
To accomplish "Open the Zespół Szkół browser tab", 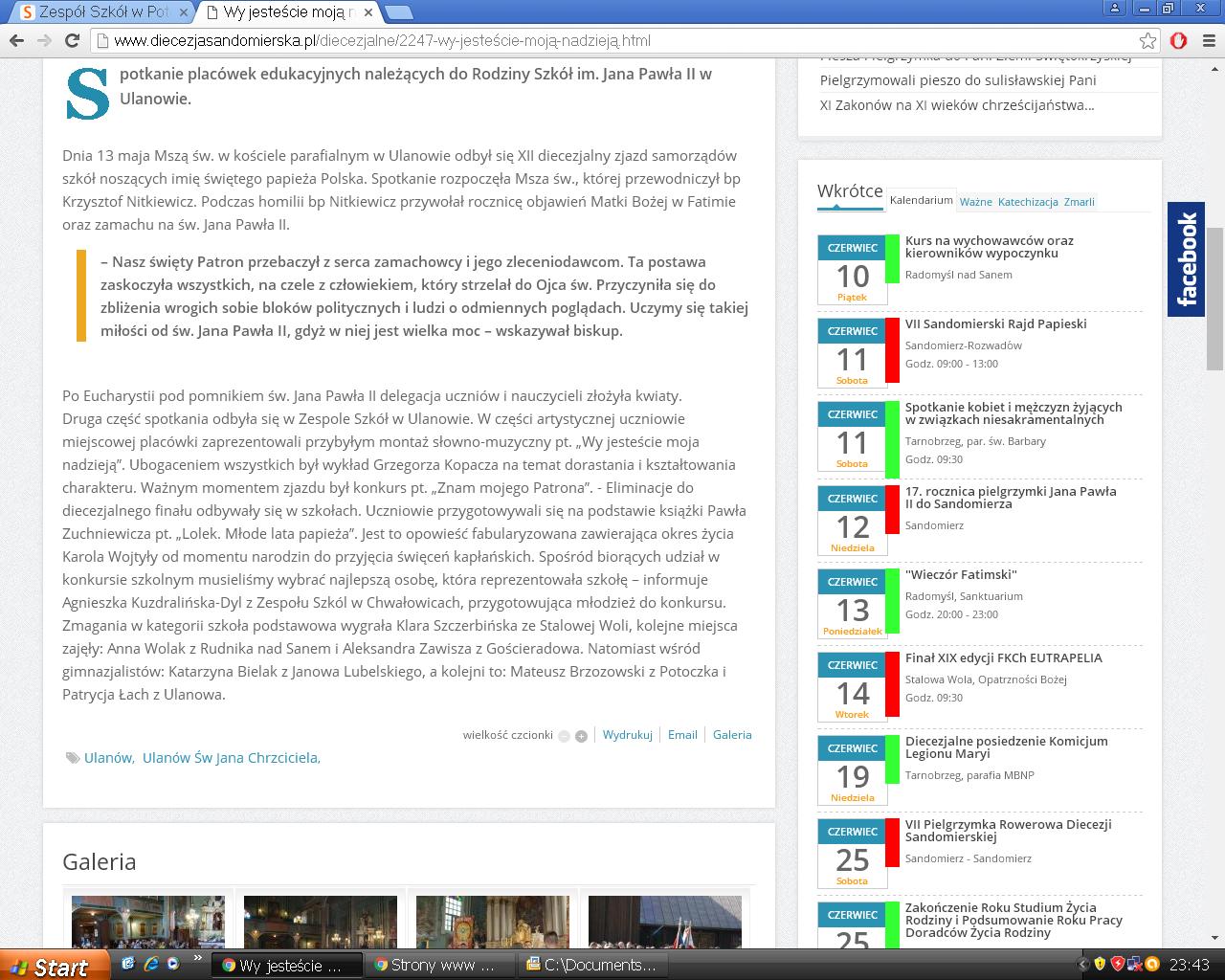I will click(x=103, y=11).
